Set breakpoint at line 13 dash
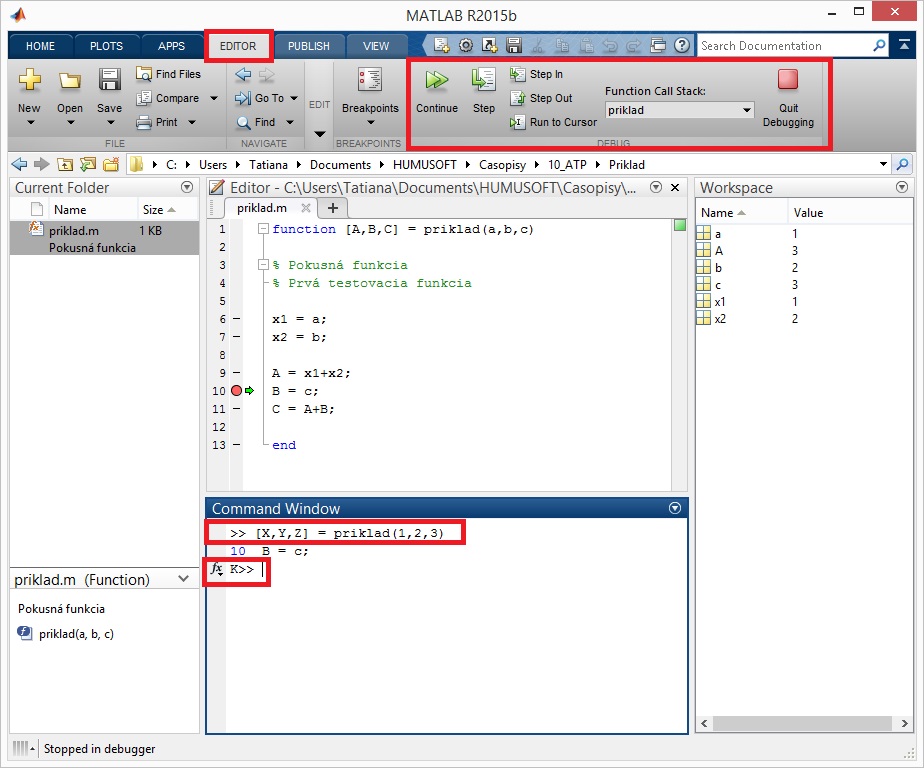Viewport: 924px width, 768px height. click(x=236, y=444)
